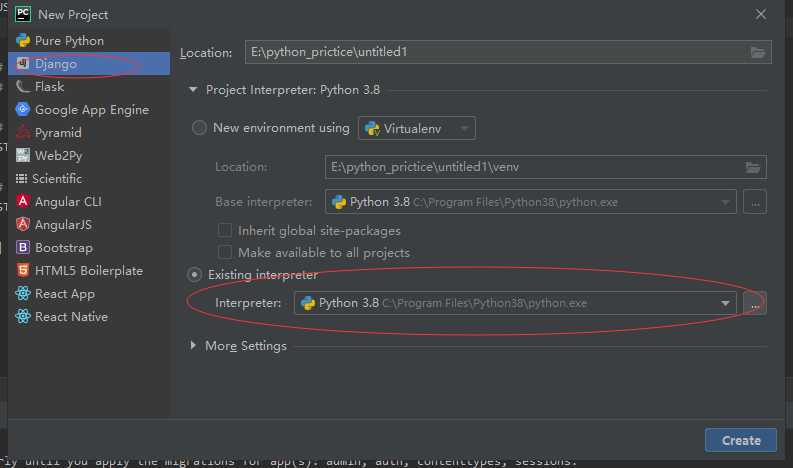Click the Django project type icon
This screenshot has width=793, height=468.
(23, 64)
